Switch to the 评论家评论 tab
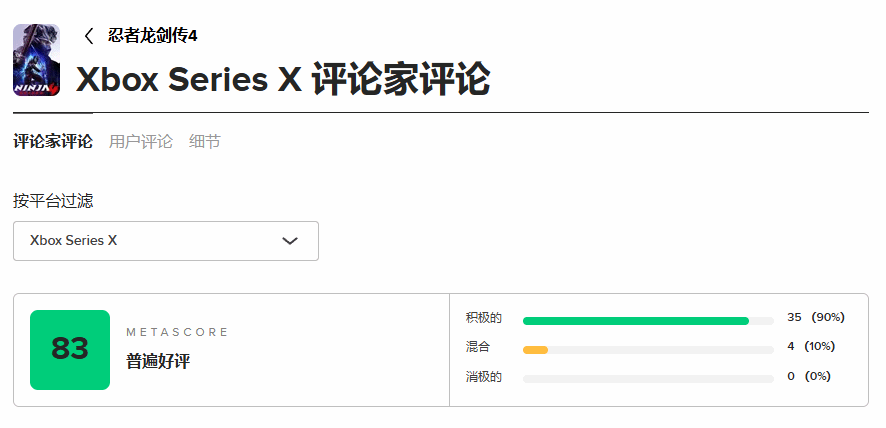The image size is (886, 428). point(53,142)
